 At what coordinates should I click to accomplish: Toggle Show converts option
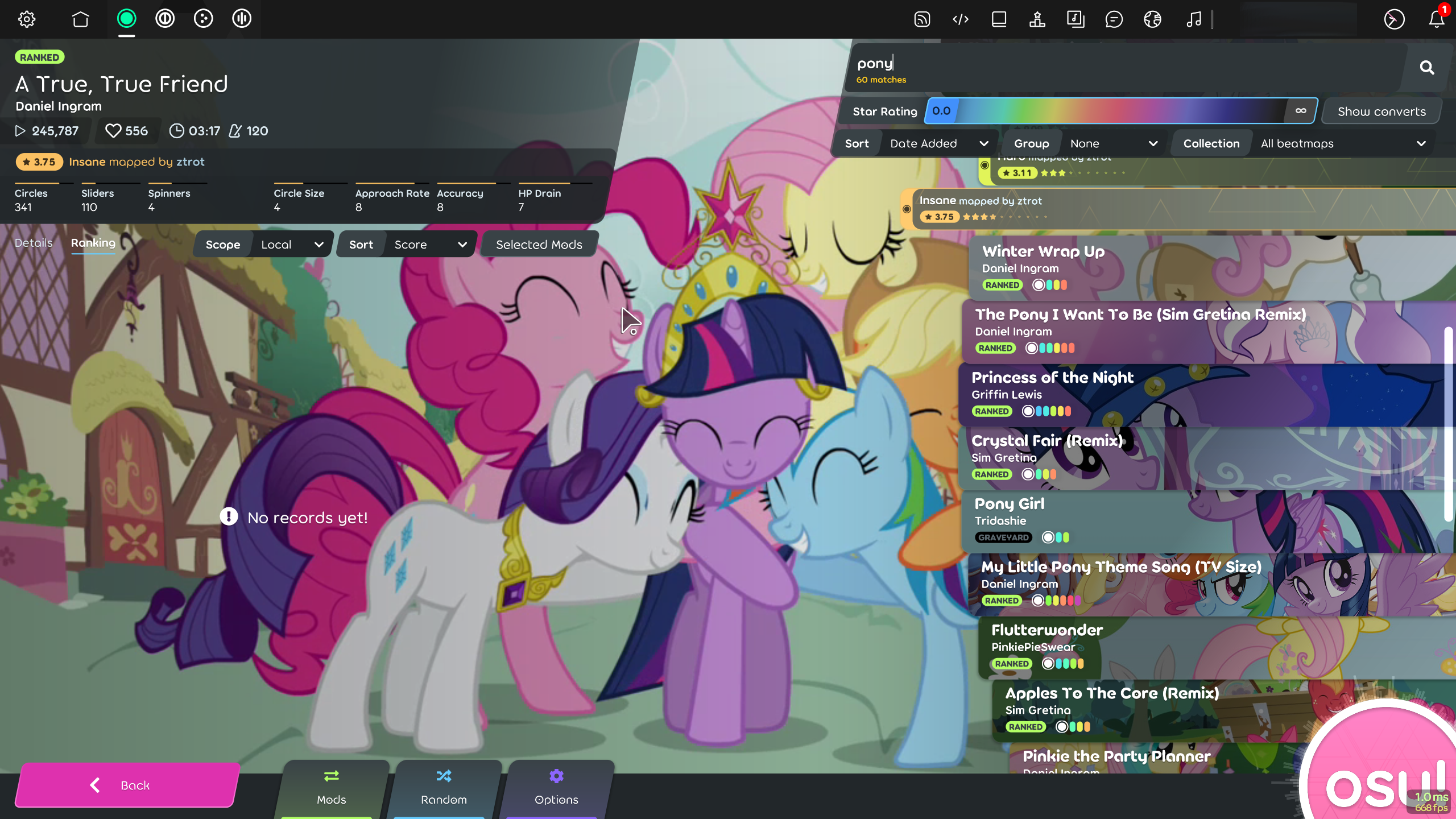click(x=1381, y=111)
